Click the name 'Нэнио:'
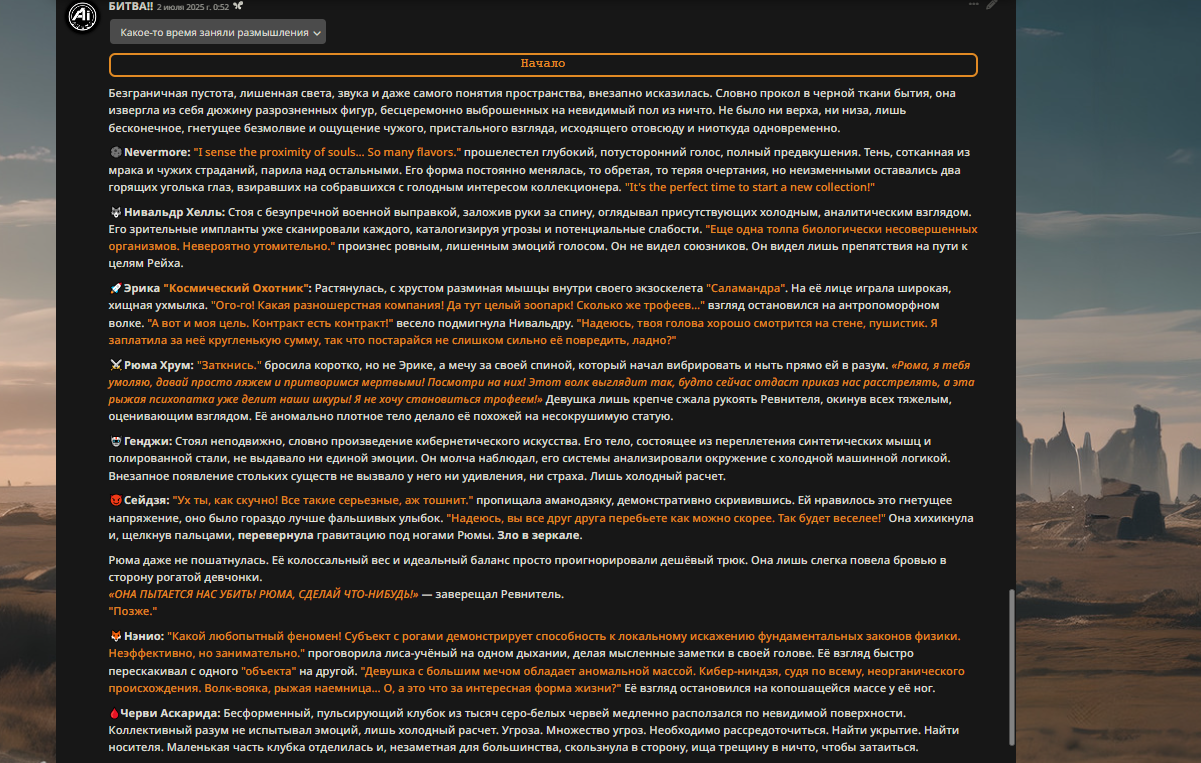Image resolution: width=1201 pixels, height=763 pixels. point(143,636)
